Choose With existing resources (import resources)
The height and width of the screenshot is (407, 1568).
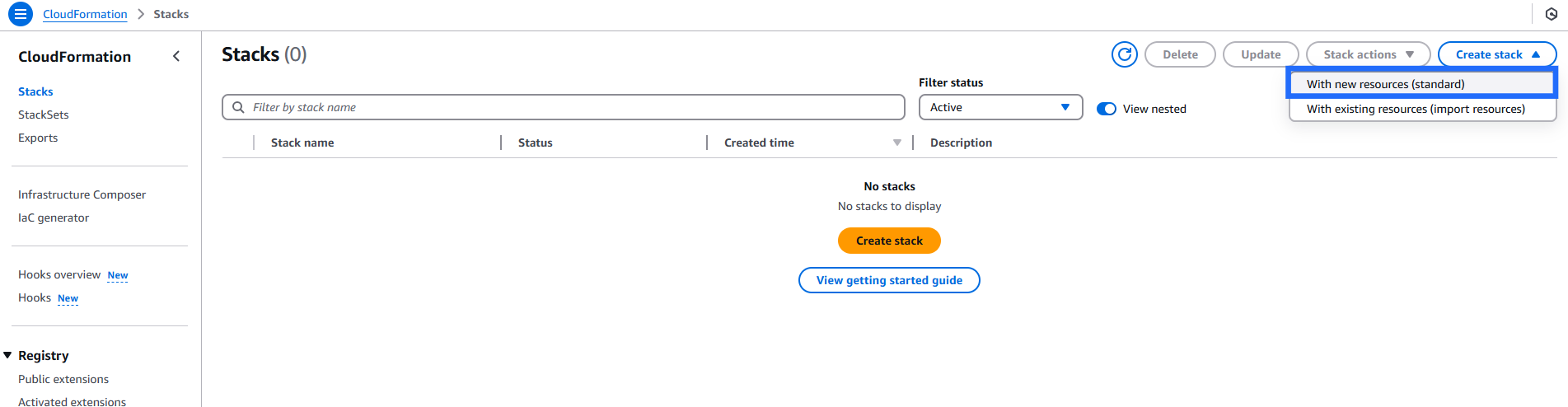[1415, 109]
